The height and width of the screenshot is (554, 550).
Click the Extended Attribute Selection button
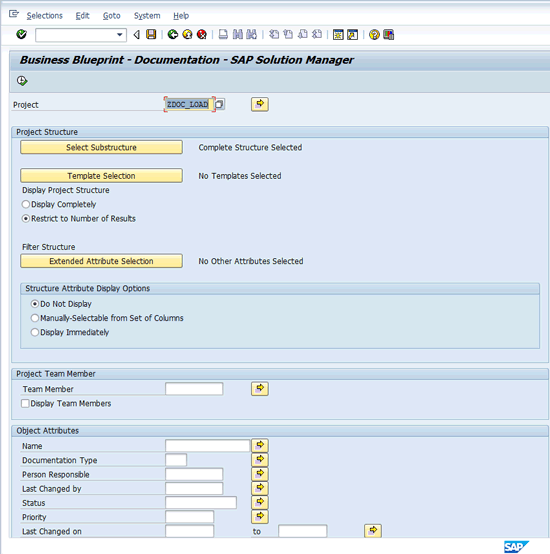point(101,261)
